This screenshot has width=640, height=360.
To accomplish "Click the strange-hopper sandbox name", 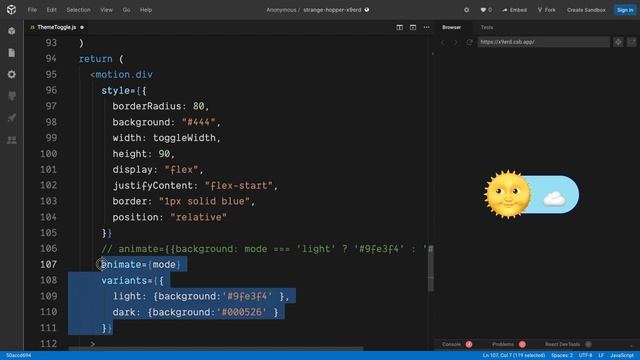I will (332, 10).
